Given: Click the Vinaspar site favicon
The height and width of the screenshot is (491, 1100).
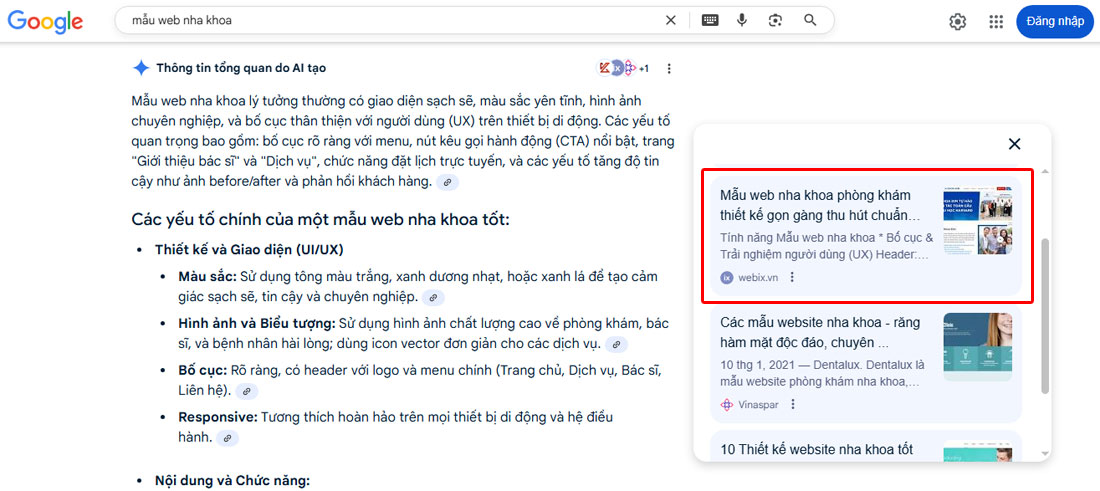Looking at the screenshot, I should pyautogui.click(x=727, y=405).
